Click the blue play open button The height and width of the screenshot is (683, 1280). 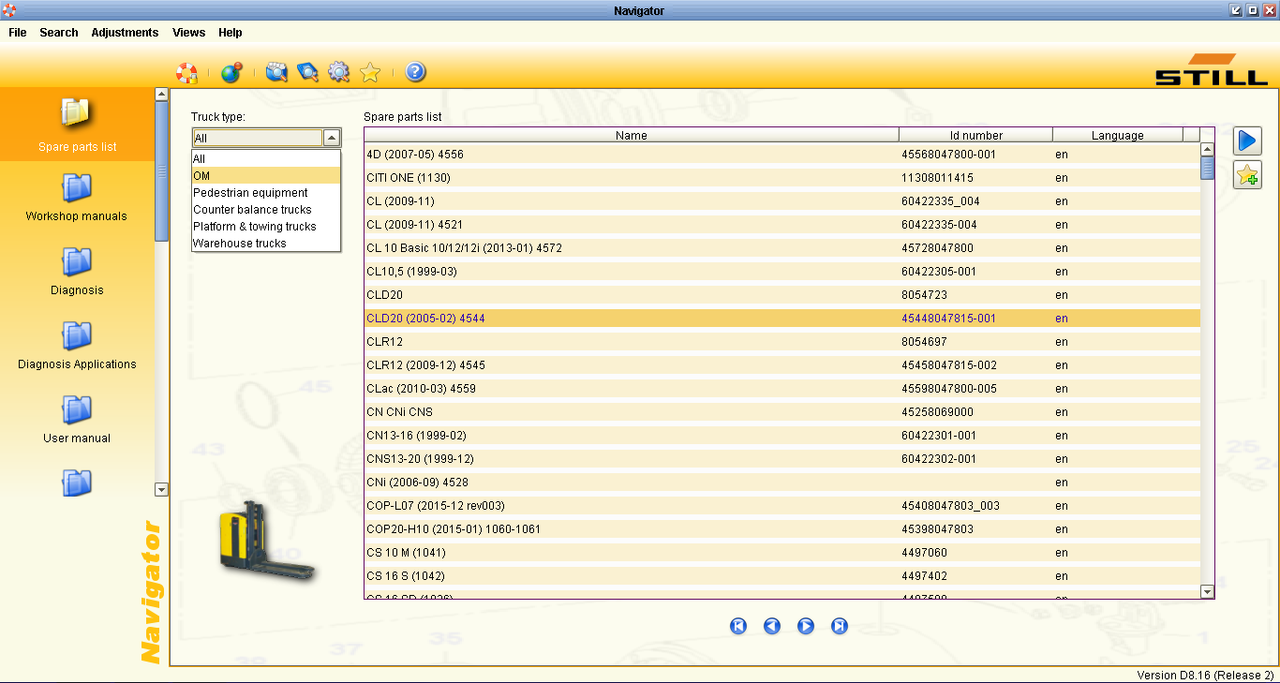(1247, 141)
